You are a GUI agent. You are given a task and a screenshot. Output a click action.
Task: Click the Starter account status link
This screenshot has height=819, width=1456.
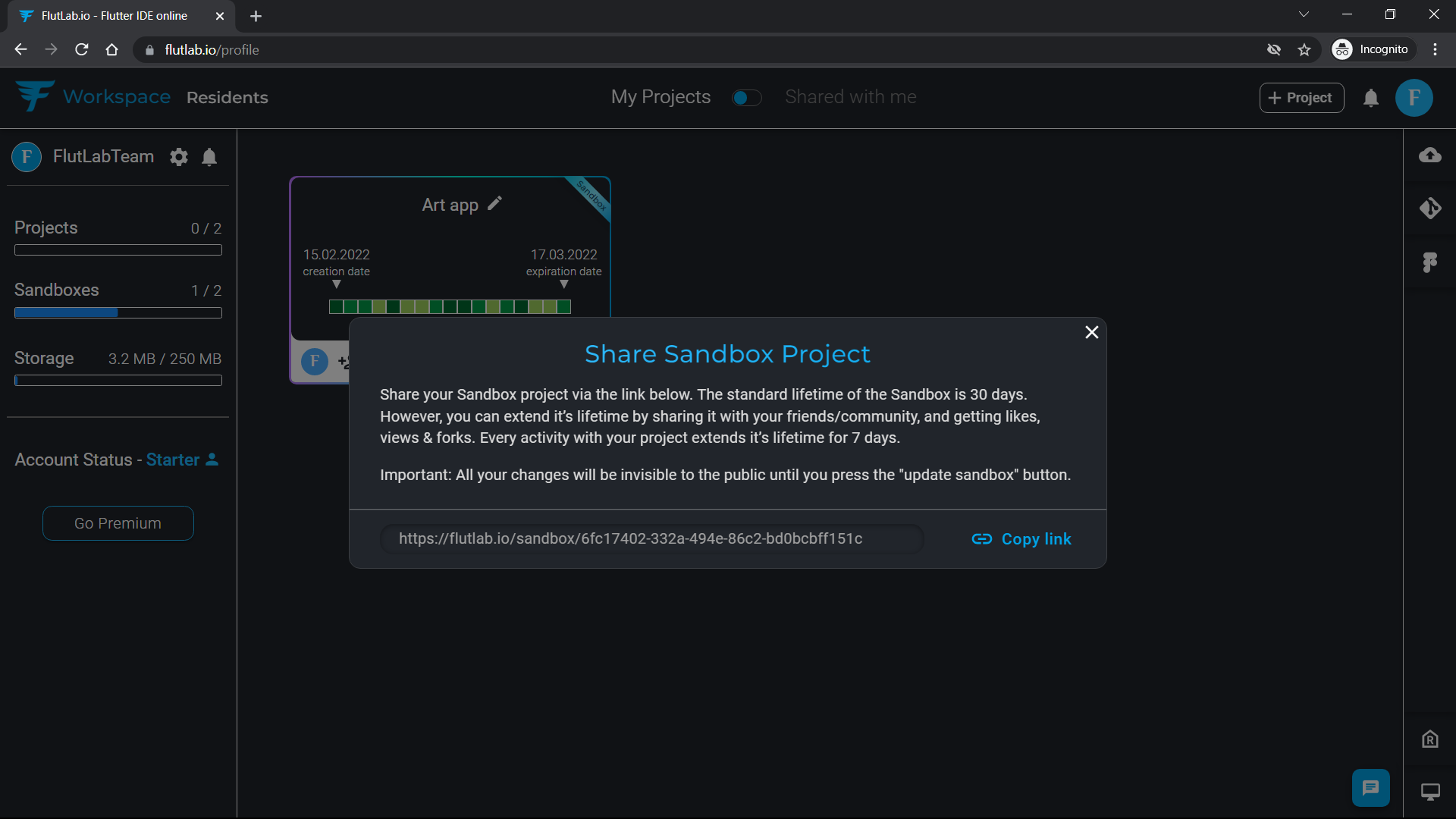[182, 460]
